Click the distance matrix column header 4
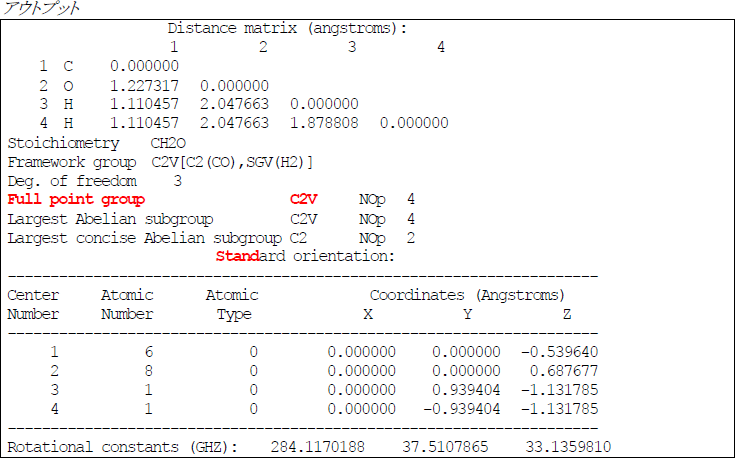735x458 pixels. (441, 47)
